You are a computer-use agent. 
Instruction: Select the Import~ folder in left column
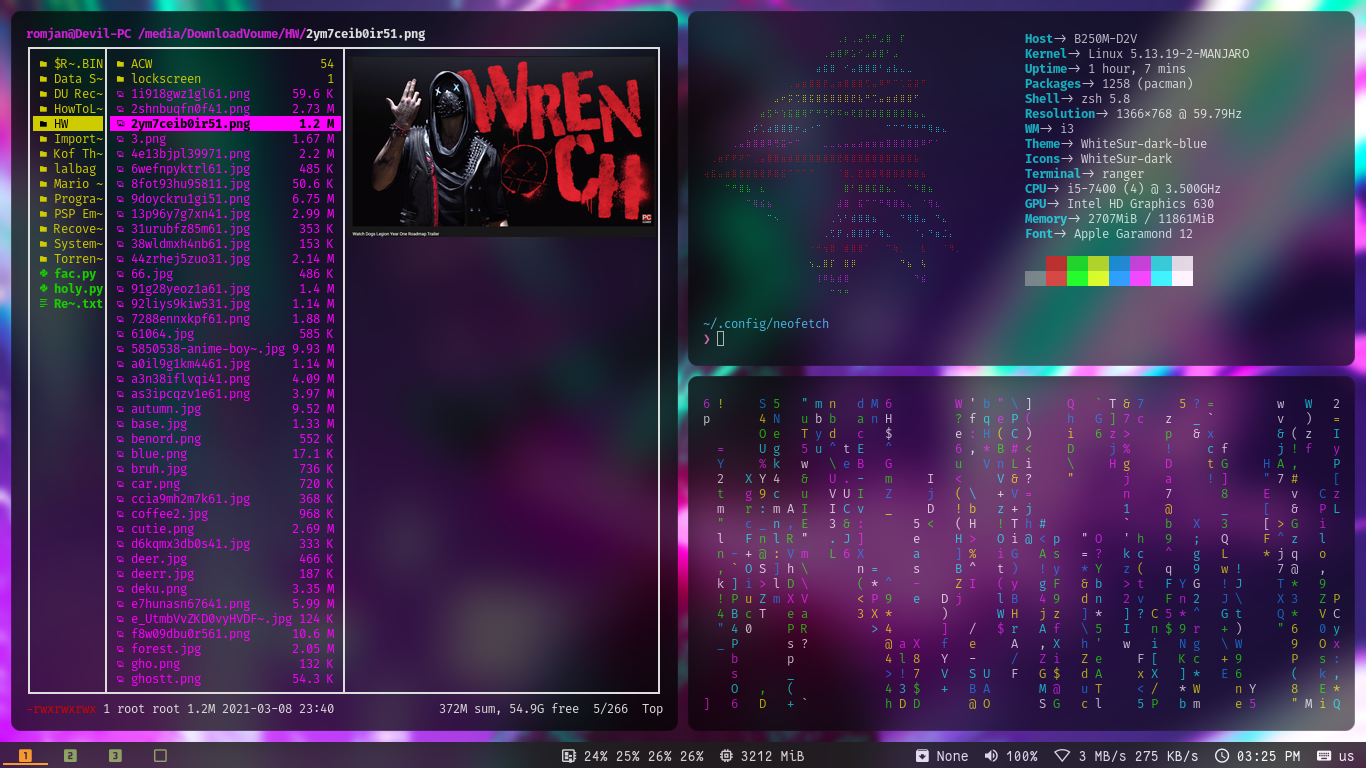tap(70, 139)
